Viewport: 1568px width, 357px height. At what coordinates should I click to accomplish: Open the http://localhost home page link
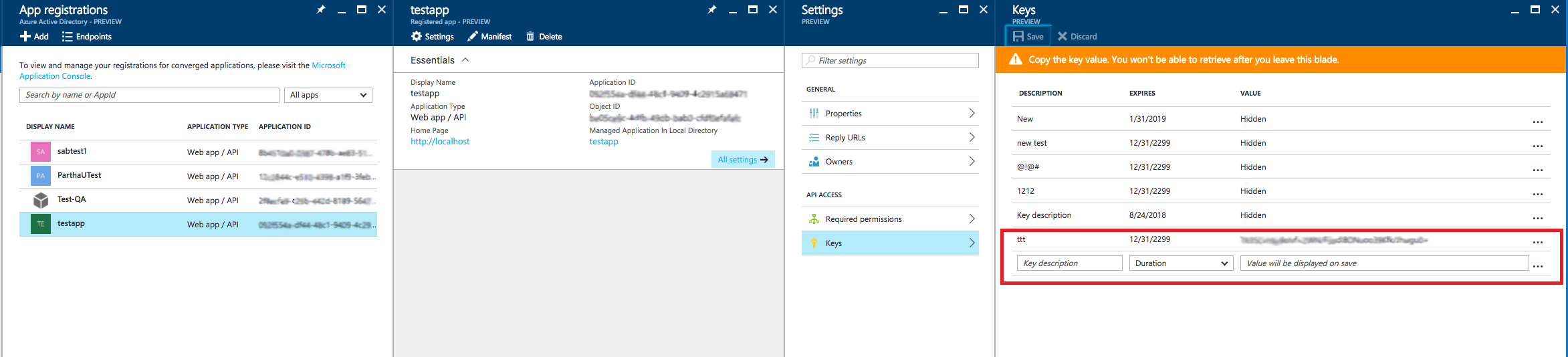[440, 142]
